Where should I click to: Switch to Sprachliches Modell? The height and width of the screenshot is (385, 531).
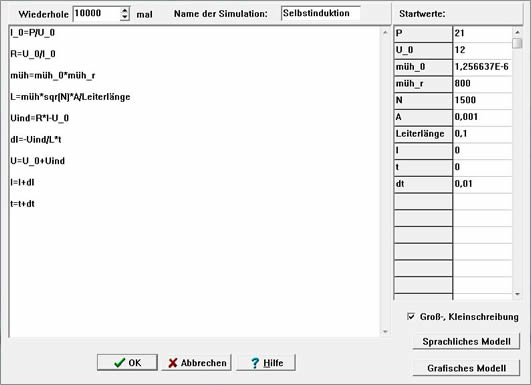(x=466, y=341)
